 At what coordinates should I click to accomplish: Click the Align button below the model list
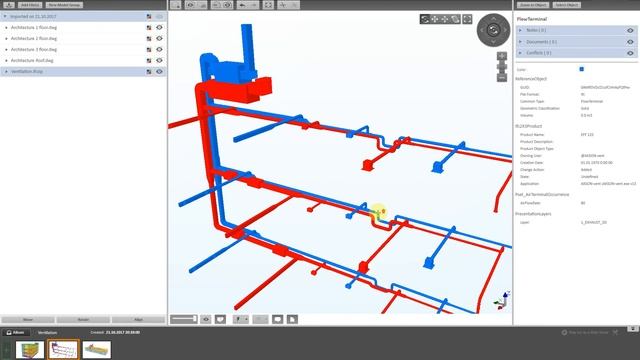pyautogui.click(x=138, y=320)
